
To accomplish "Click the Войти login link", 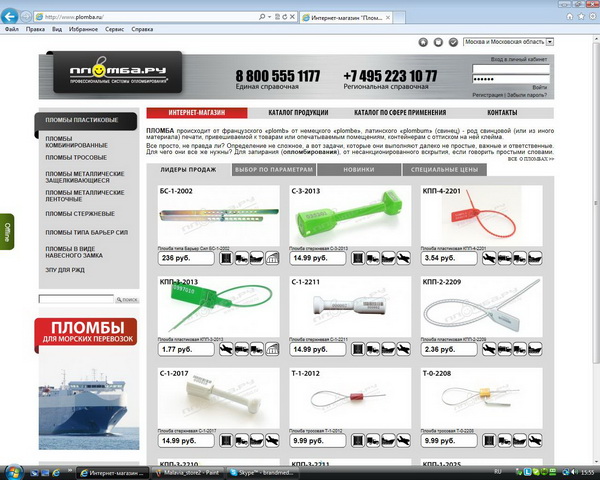I will 540,88.
